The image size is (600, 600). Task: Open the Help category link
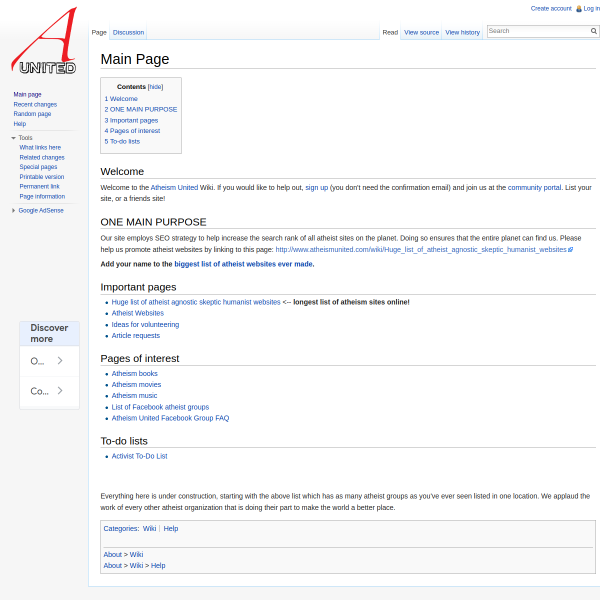click(x=171, y=528)
